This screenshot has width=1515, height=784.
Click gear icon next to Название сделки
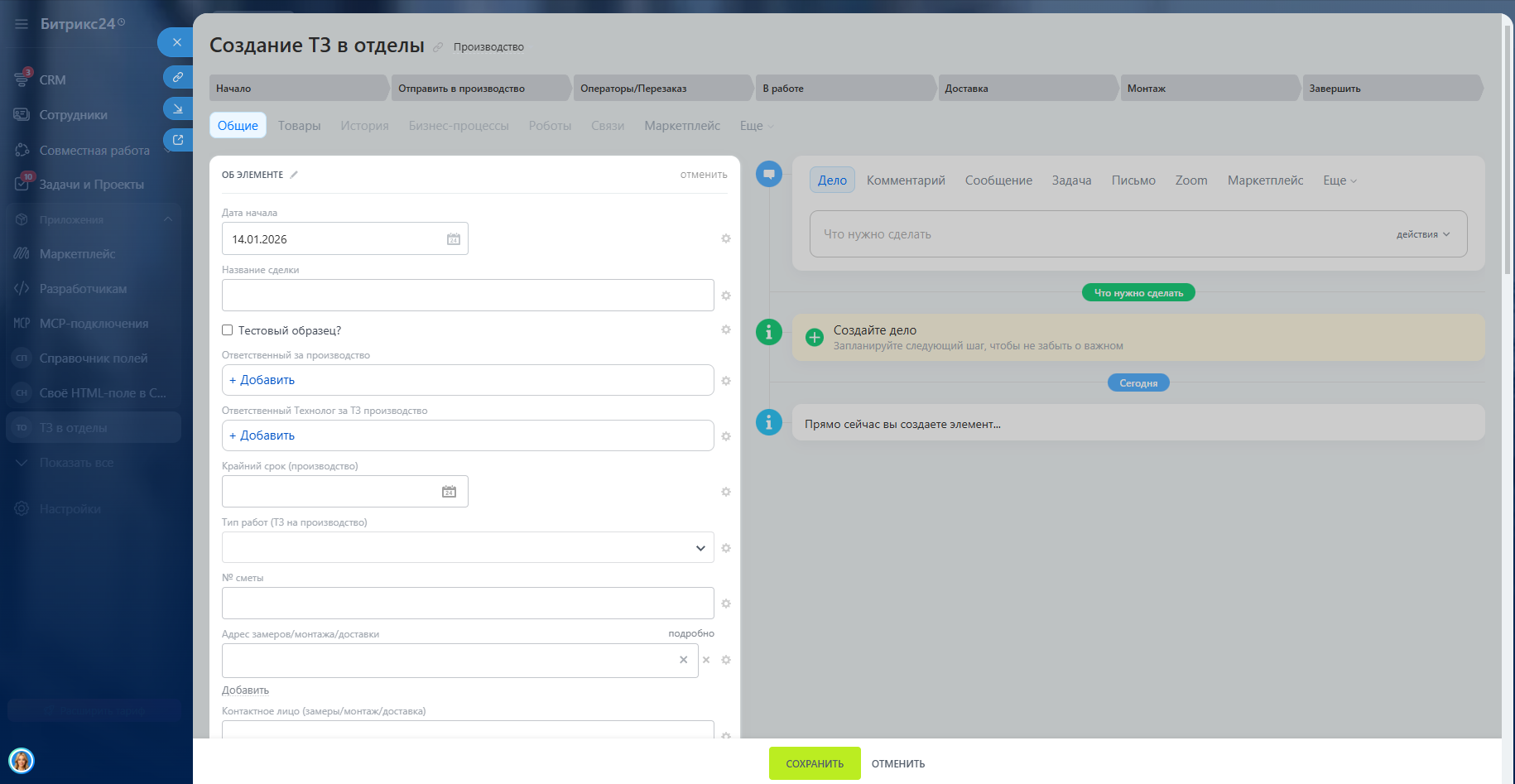tap(726, 296)
